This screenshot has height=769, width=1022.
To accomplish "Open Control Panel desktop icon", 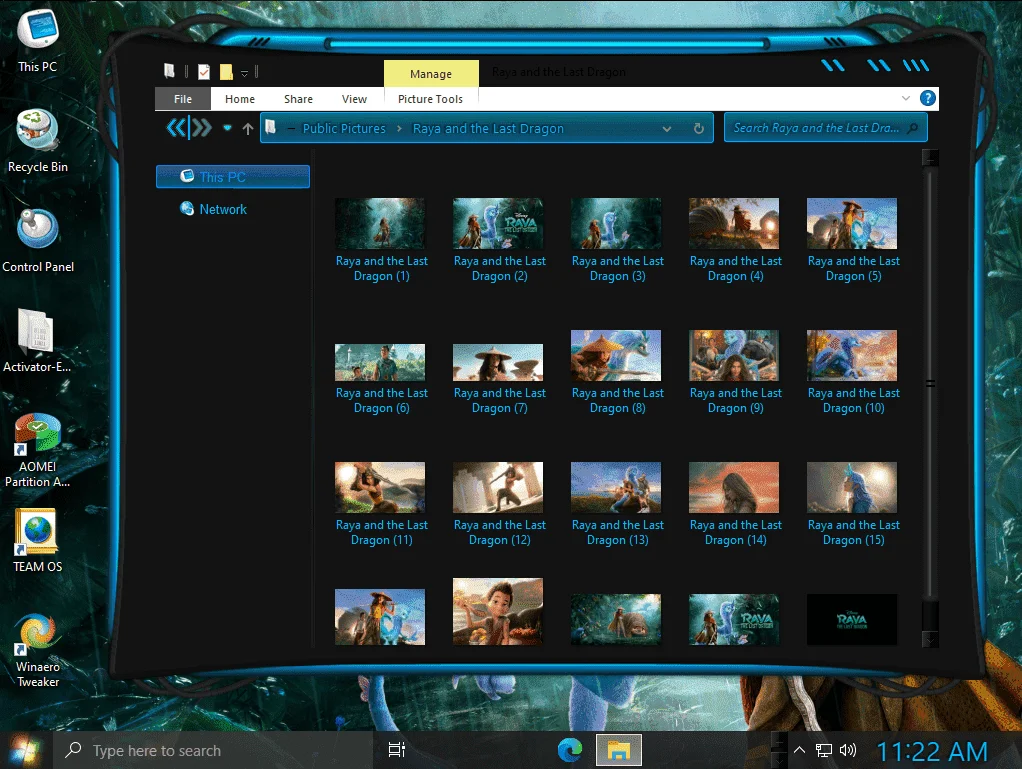I will point(38,240).
